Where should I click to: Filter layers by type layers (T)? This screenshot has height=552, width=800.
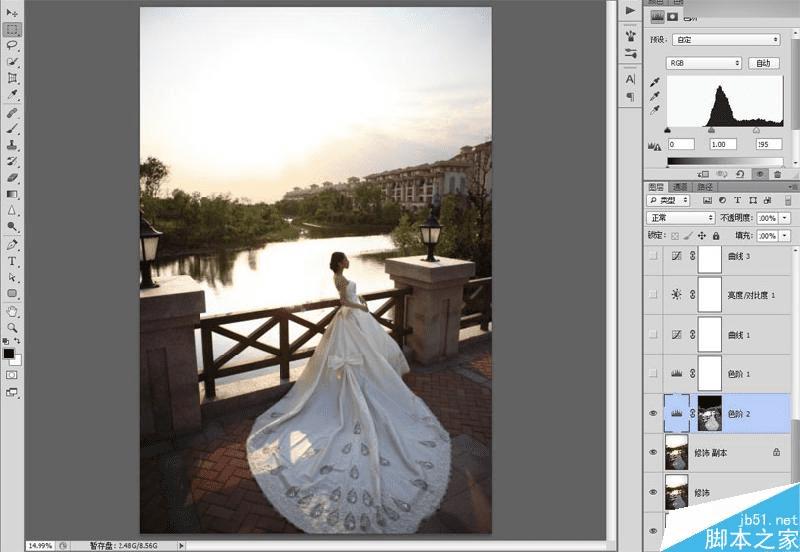point(737,200)
